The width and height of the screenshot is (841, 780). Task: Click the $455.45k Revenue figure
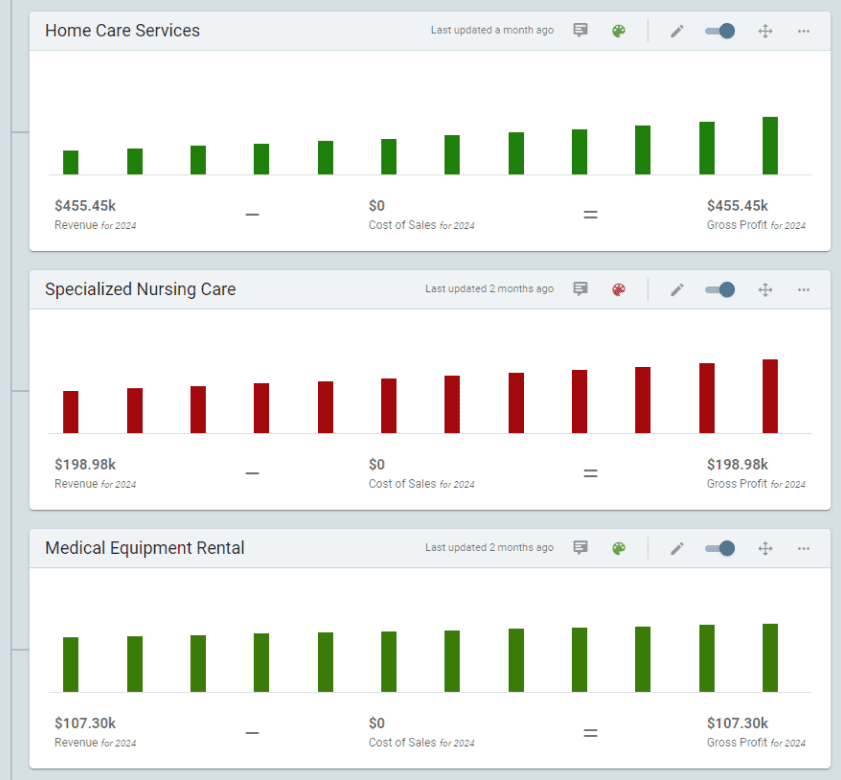[85, 206]
